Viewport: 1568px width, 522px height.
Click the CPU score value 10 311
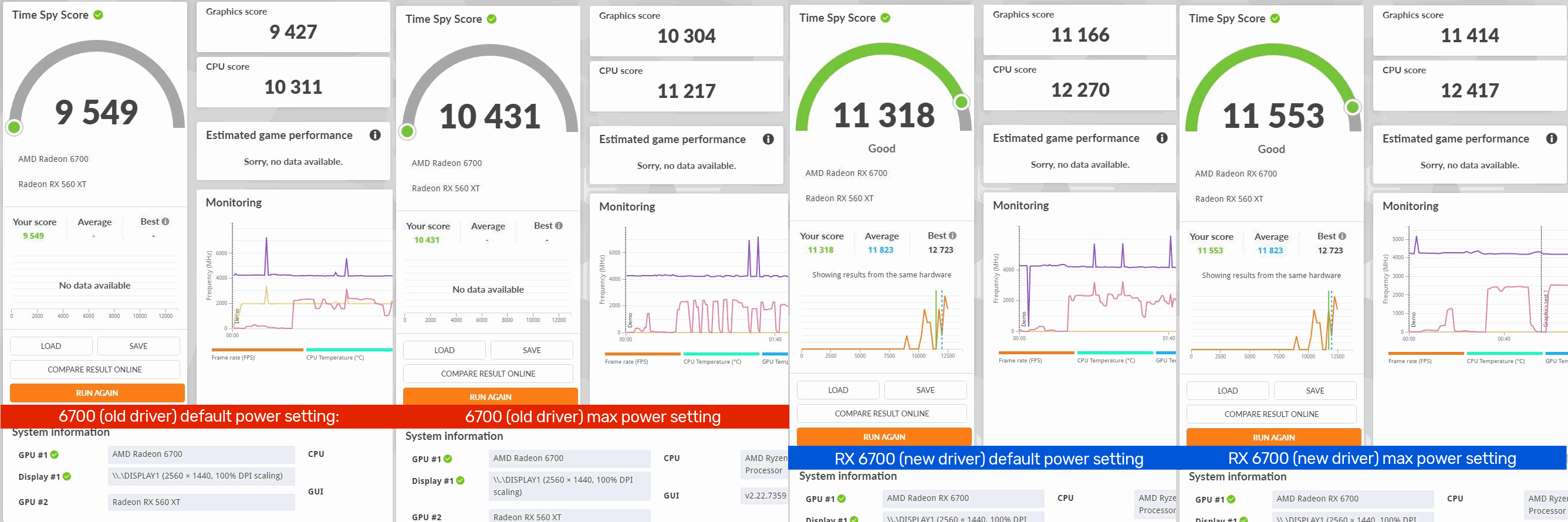click(x=293, y=87)
